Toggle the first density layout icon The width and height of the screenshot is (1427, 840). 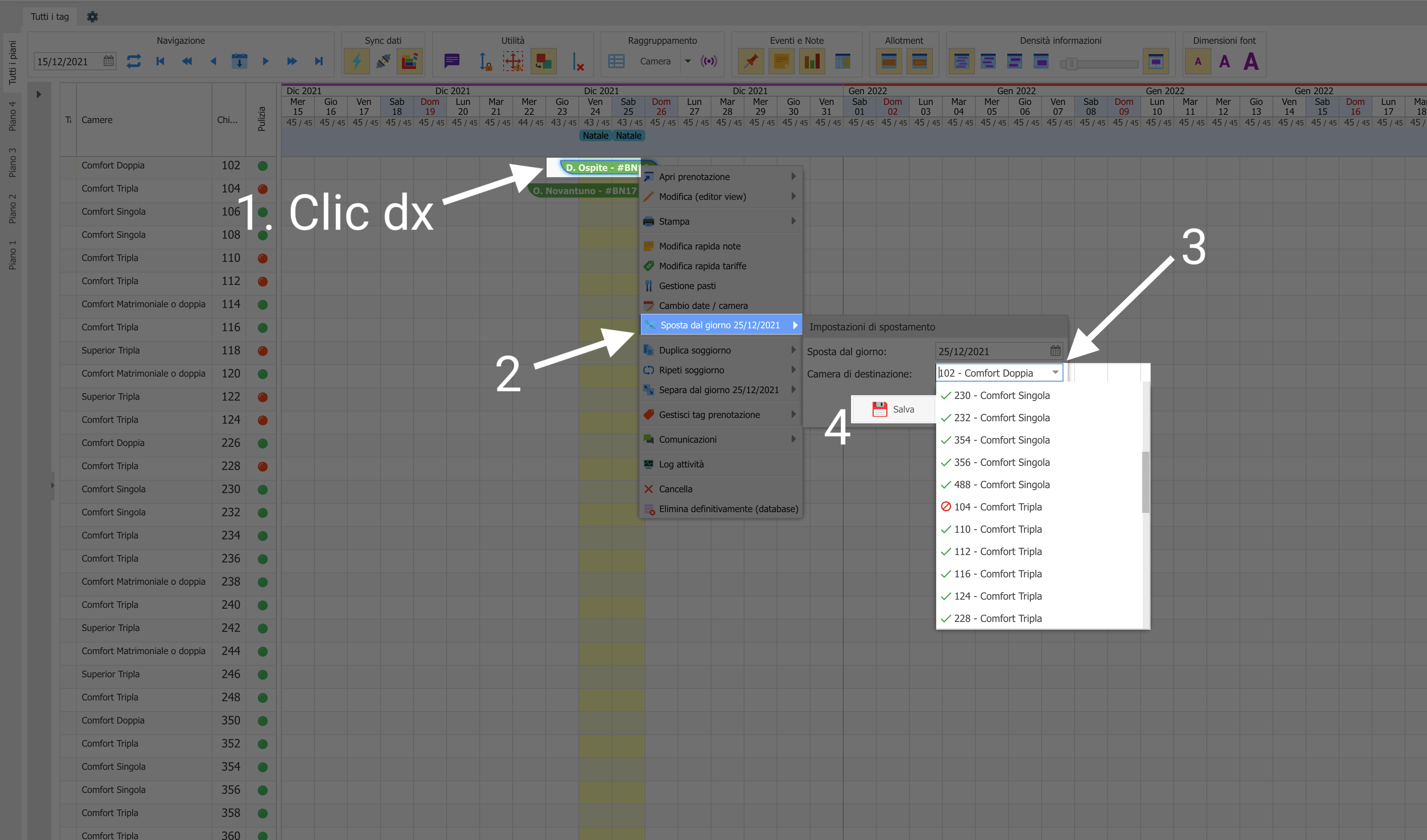tap(961, 61)
